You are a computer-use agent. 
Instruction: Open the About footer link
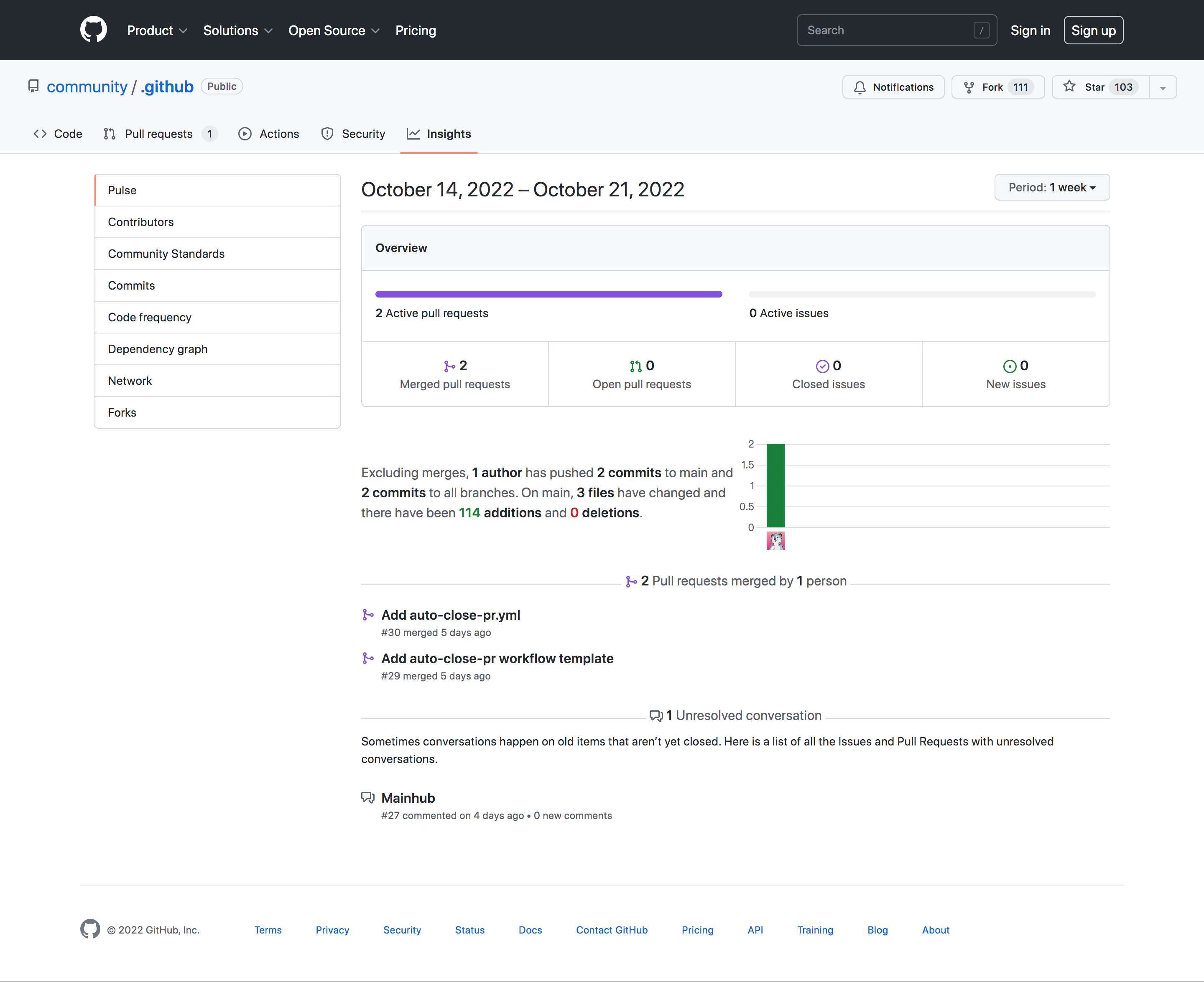pos(936,930)
